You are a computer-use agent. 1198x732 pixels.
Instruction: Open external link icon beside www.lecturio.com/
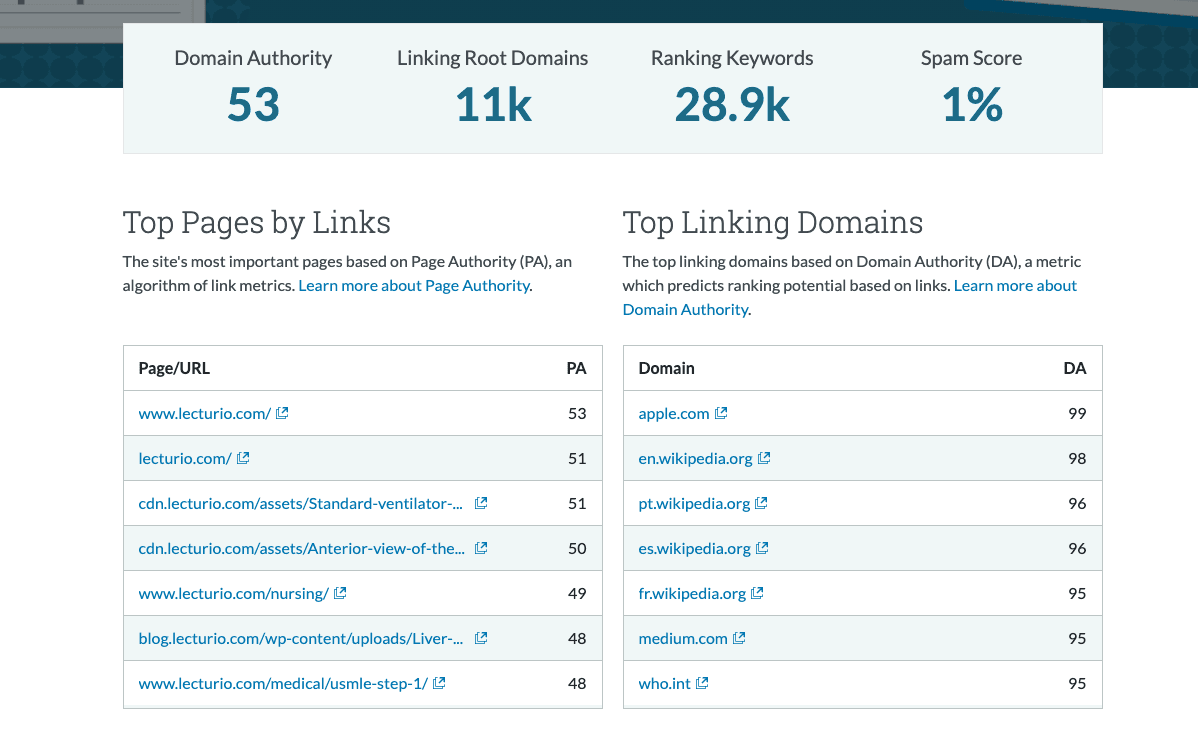(282, 413)
